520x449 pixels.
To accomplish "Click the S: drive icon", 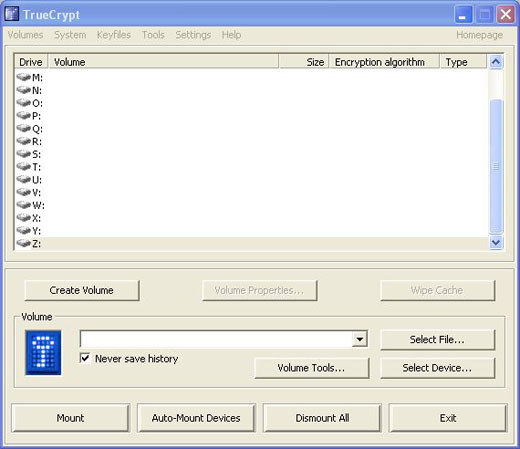I will 23,154.
